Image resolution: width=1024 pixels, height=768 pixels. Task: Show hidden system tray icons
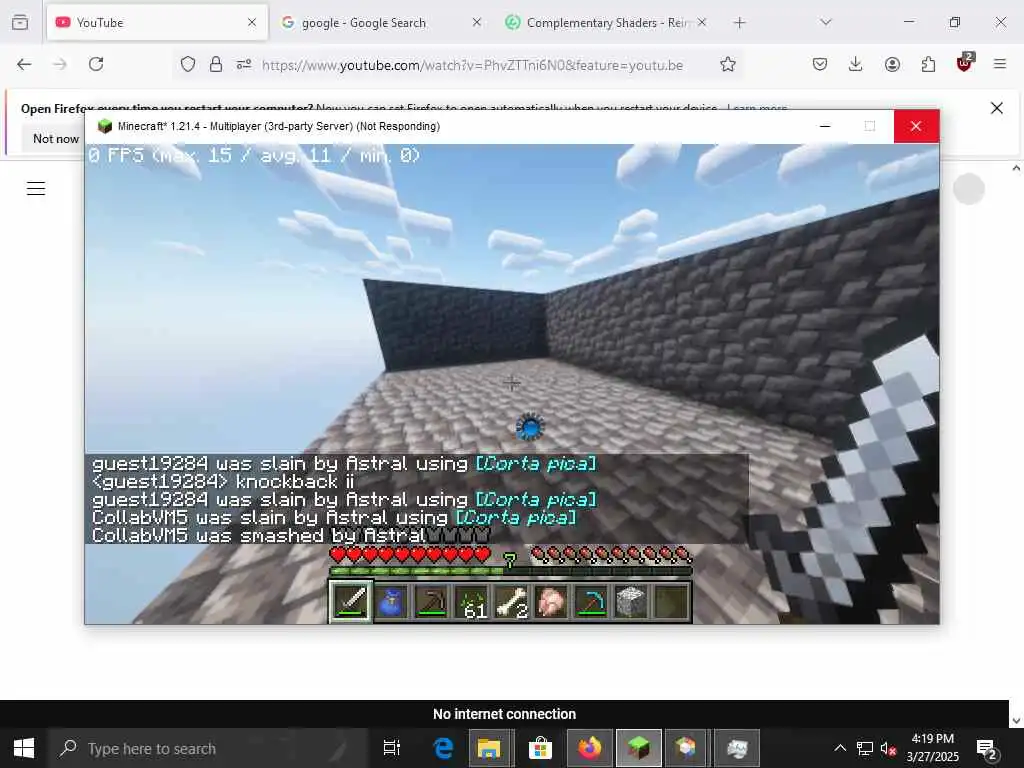(x=840, y=748)
